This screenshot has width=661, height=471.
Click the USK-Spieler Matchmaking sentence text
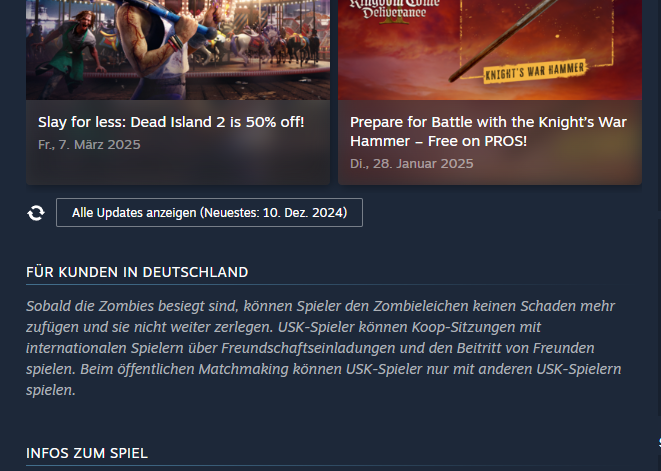click(324, 379)
